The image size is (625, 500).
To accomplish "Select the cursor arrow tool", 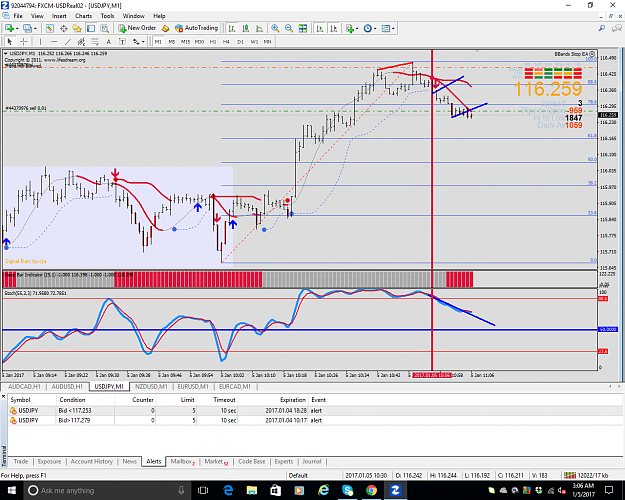I will click(10, 41).
